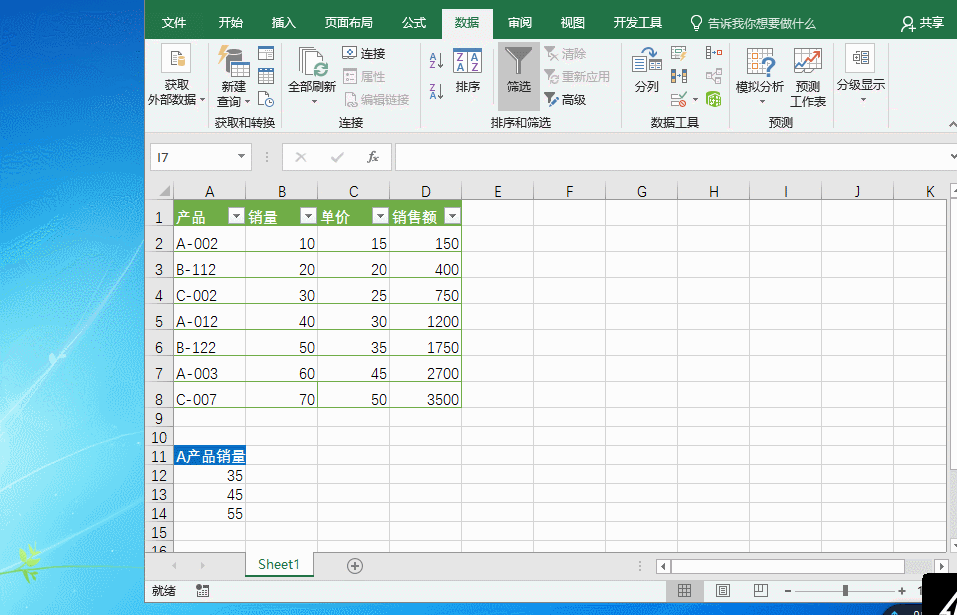Click the Tell Me search box
The width and height of the screenshot is (957, 615).
pos(753,23)
